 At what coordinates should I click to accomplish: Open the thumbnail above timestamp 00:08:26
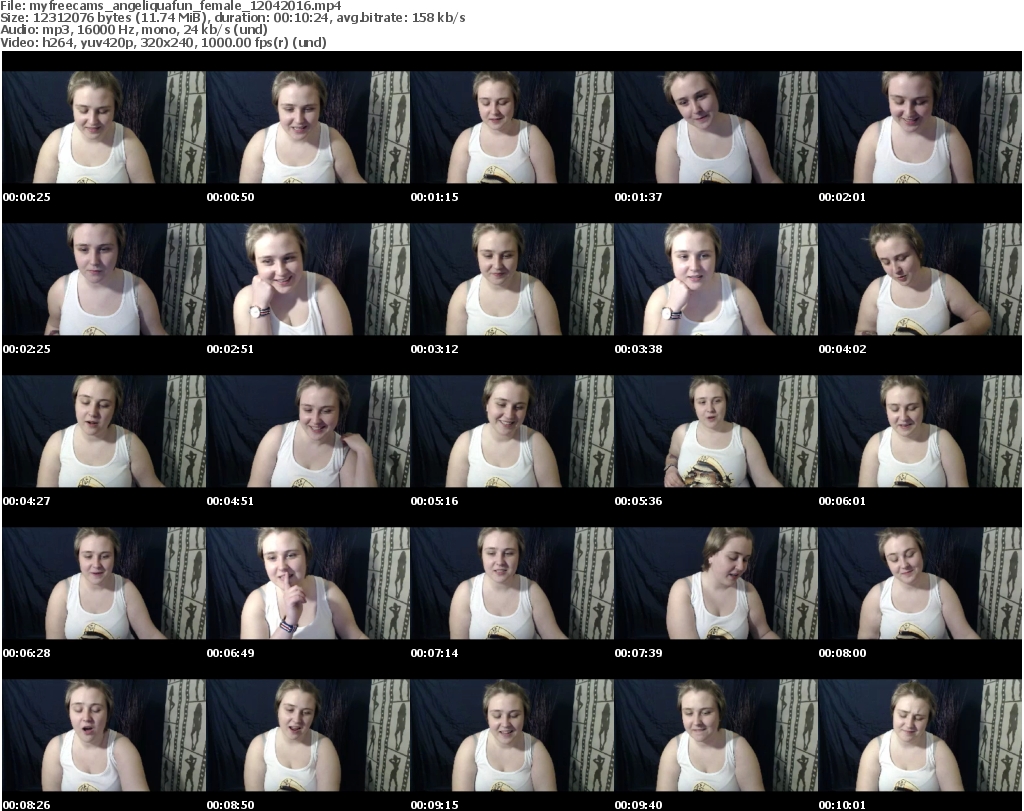pos(103,735)
